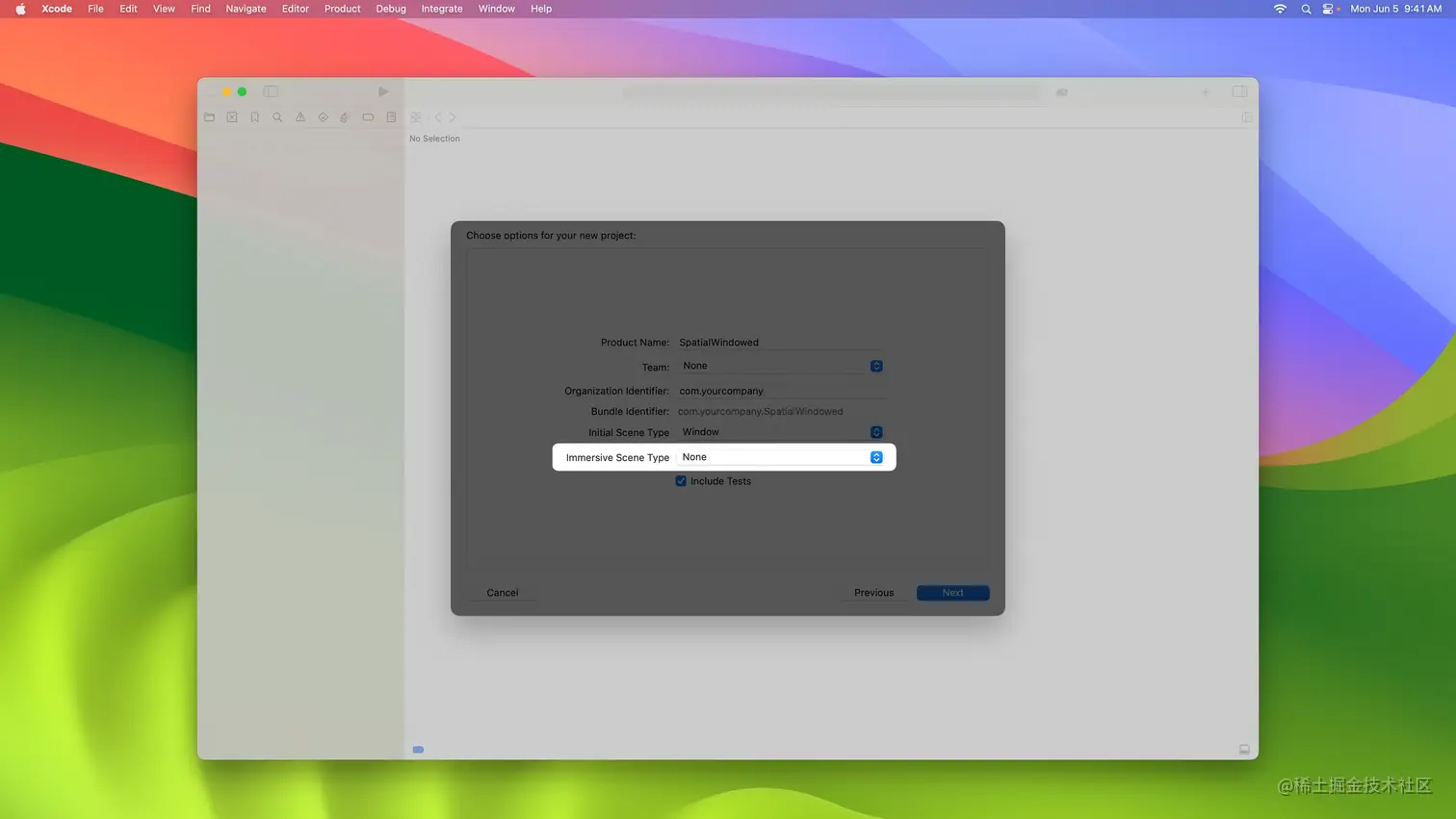Click the No Selection label in editor
1456x819 pixels.
(434, 139)
